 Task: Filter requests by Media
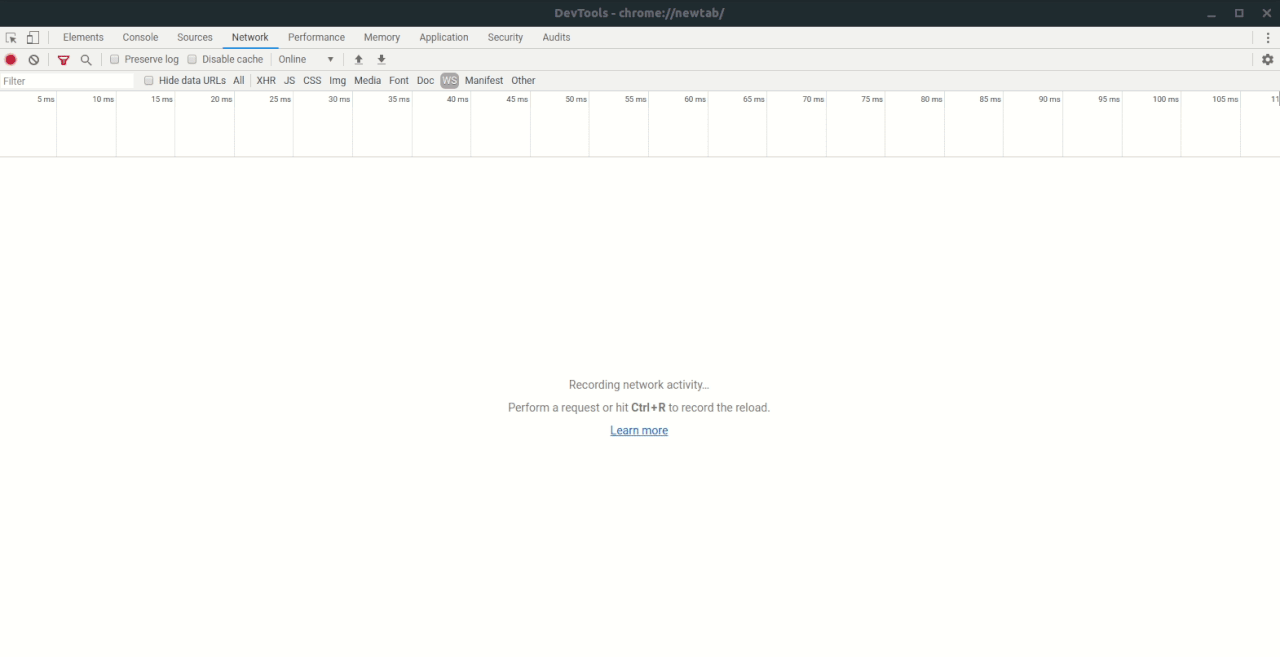pyautogui.click(x=367, y=81)
